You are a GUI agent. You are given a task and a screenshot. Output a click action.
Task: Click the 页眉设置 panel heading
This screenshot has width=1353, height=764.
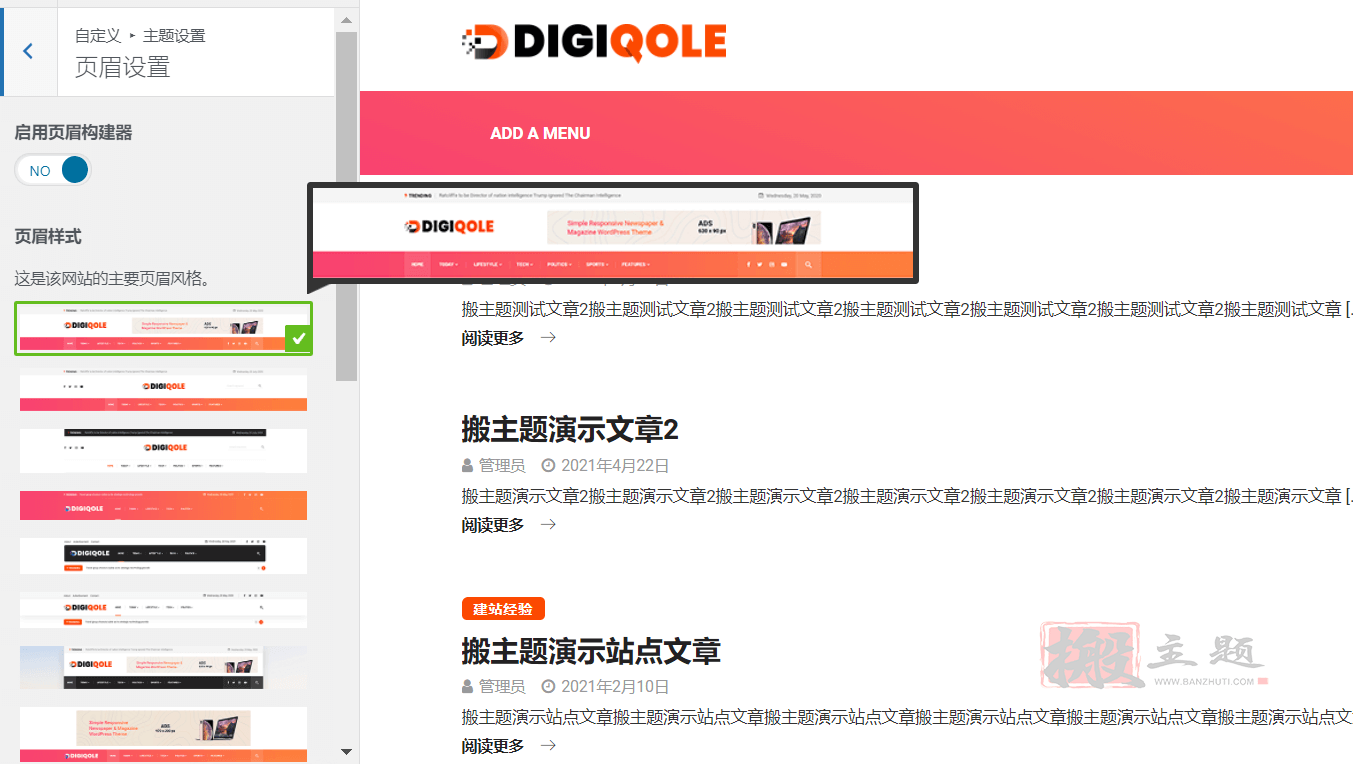coord(123,67)
